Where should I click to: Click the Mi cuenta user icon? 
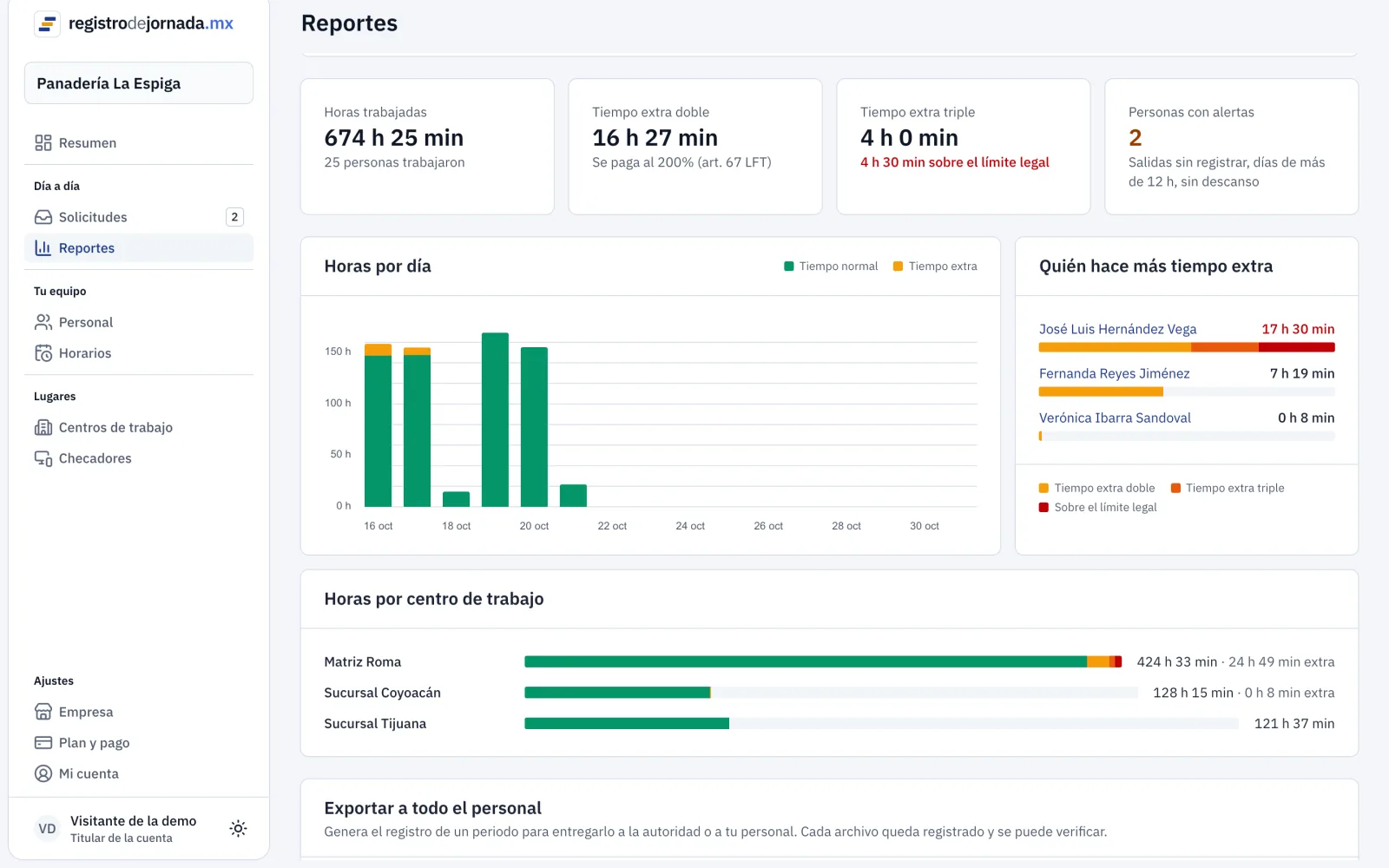coord(43,773)
